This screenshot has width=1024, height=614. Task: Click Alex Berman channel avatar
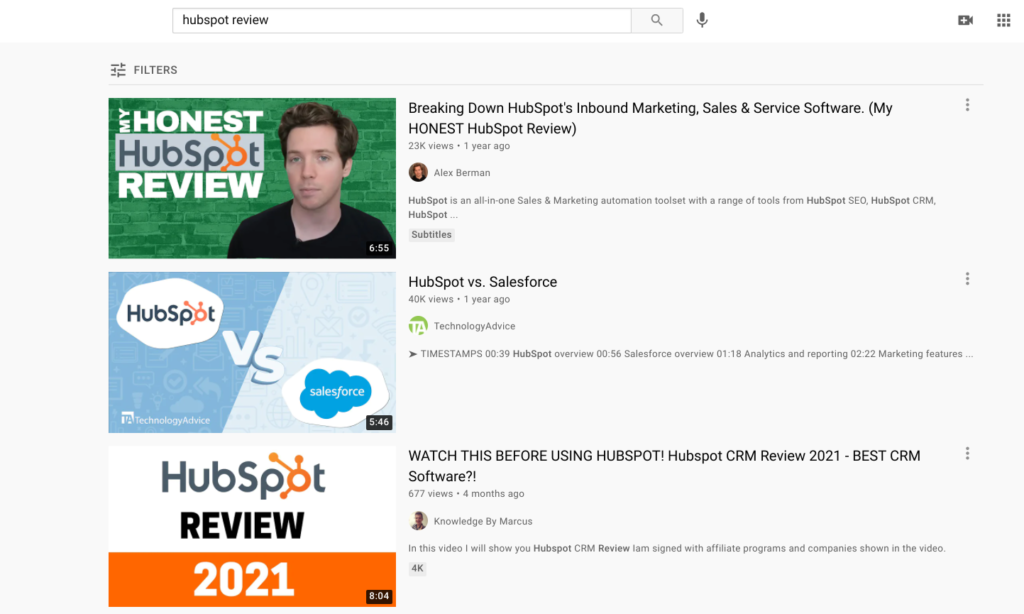pyautogui.click(x=418, y=172)
